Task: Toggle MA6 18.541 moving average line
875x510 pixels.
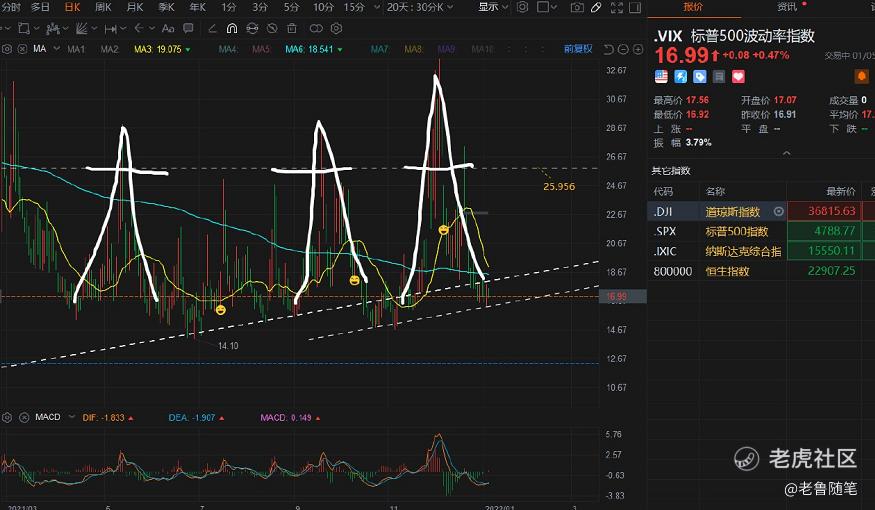Action: point(314,49)
